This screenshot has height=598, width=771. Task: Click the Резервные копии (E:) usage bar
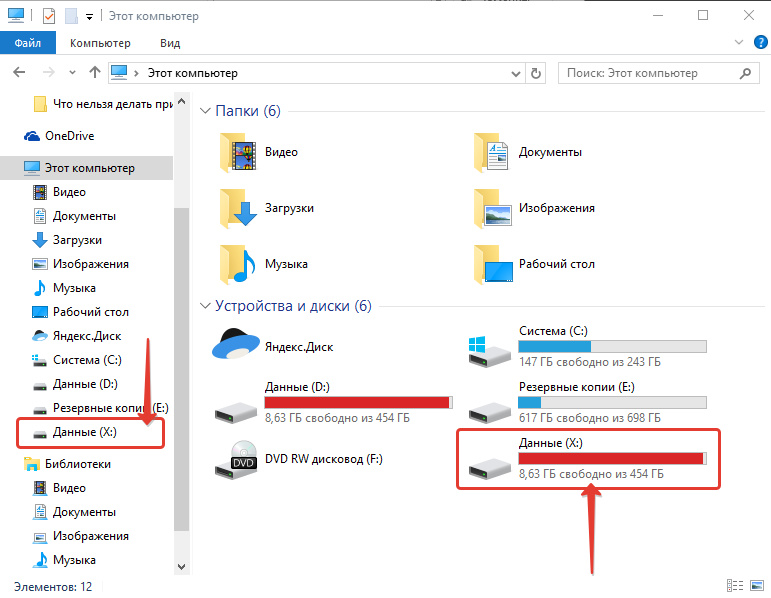pos(612,403)
